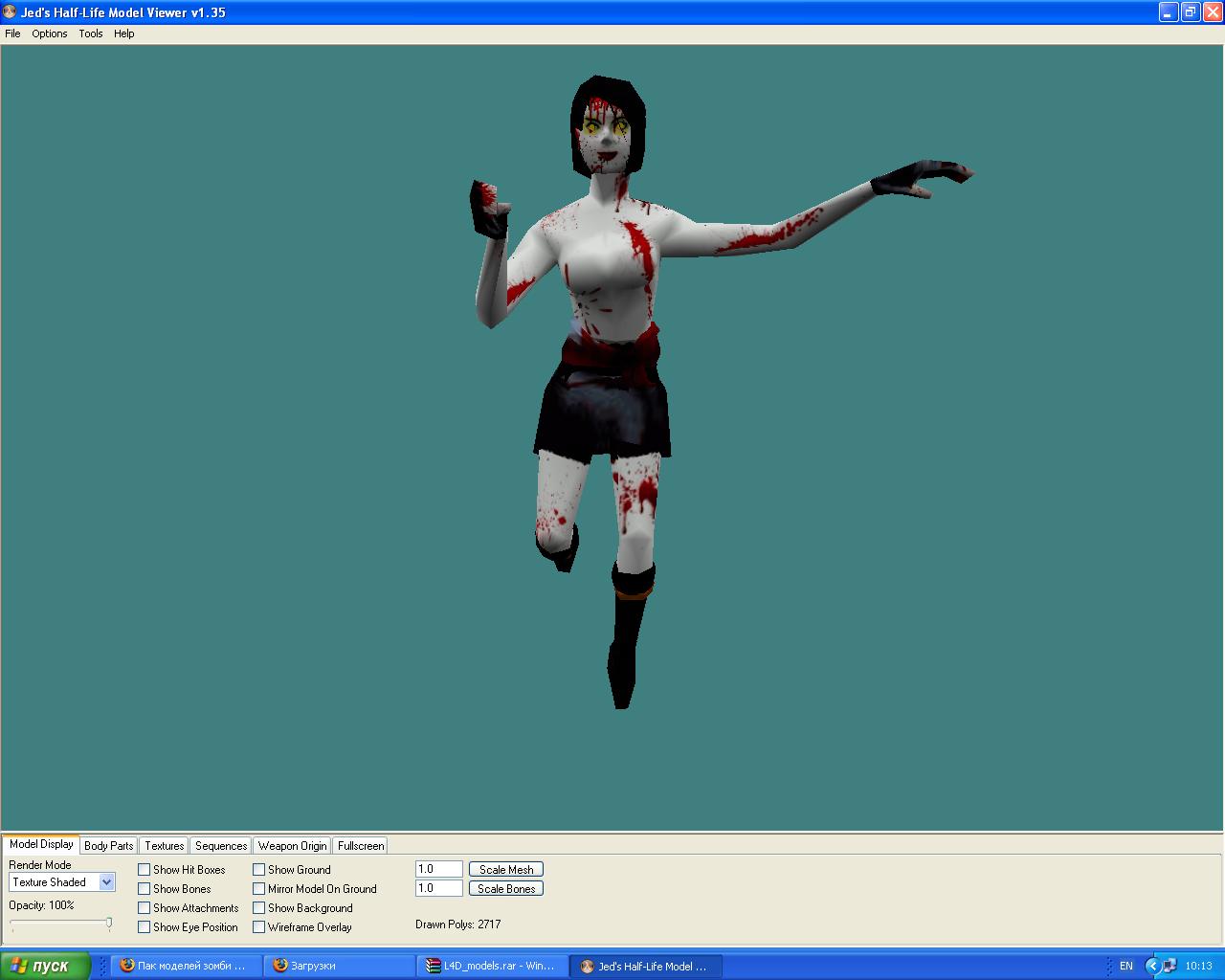Open the Tools menu
This screenshot has height=980, width=1225.
[91, 33]
